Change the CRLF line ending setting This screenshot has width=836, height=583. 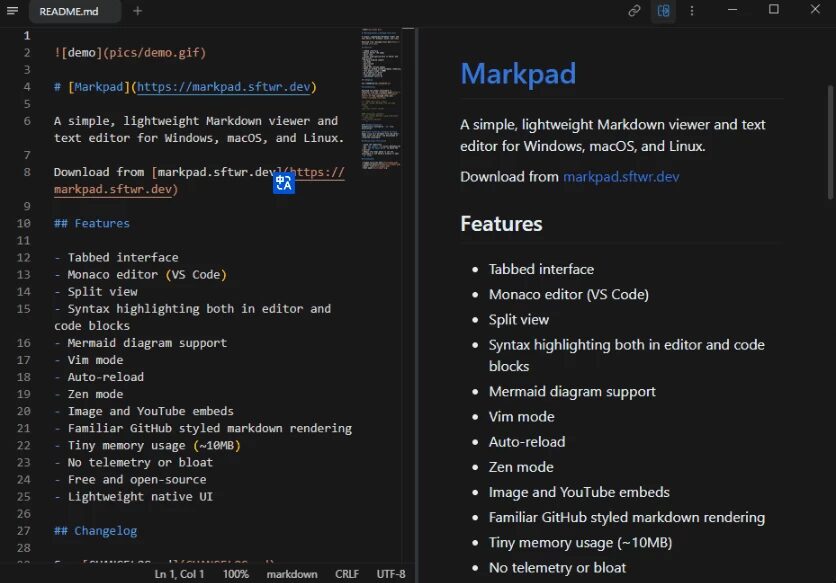coord(347,574)
